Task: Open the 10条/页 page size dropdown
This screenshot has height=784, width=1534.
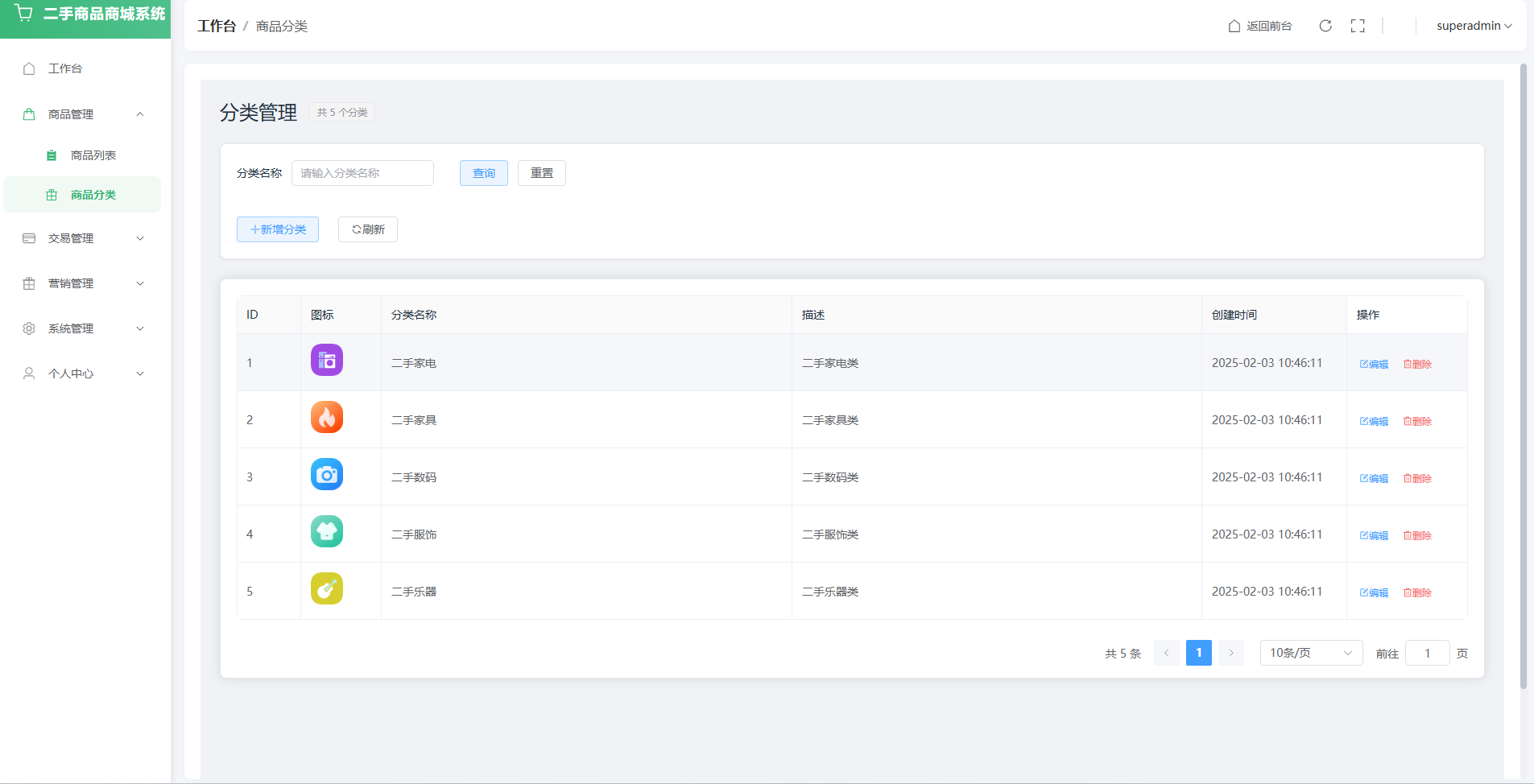Action: pyautogui.click(x=1310, y=653)
